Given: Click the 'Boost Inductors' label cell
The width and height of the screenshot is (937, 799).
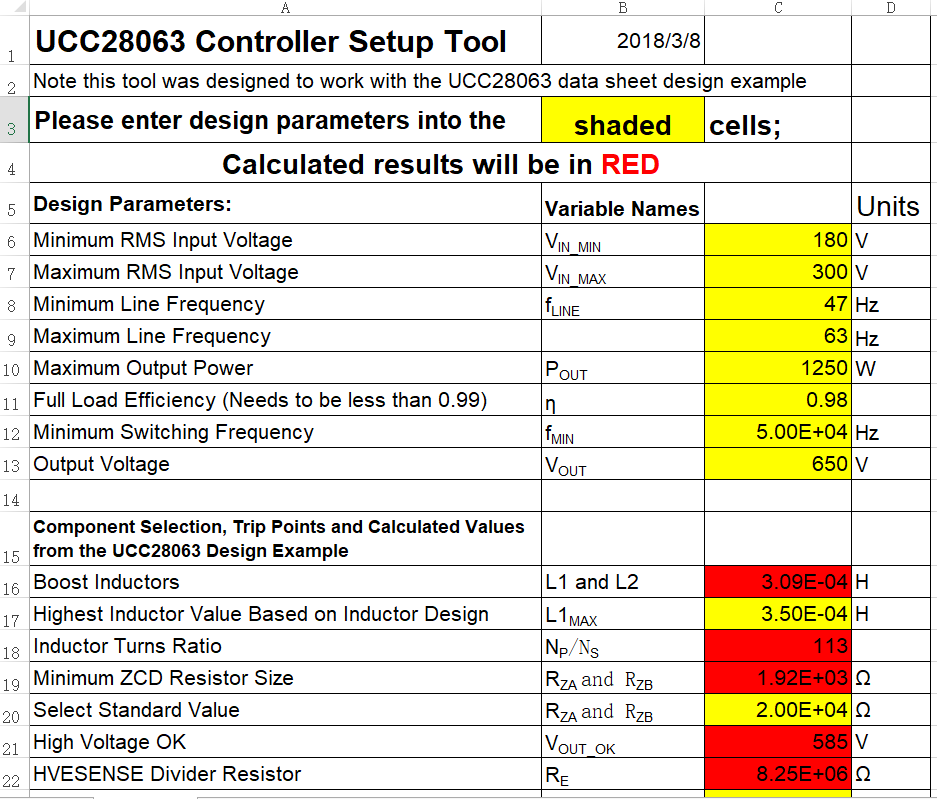Looking at the screenshot, I should (x=285, y=581).
